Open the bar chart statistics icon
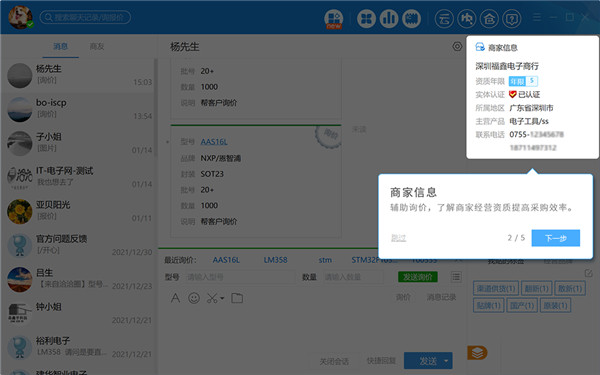The width and height of the screenshot is (600, 375). click(389, 18)
